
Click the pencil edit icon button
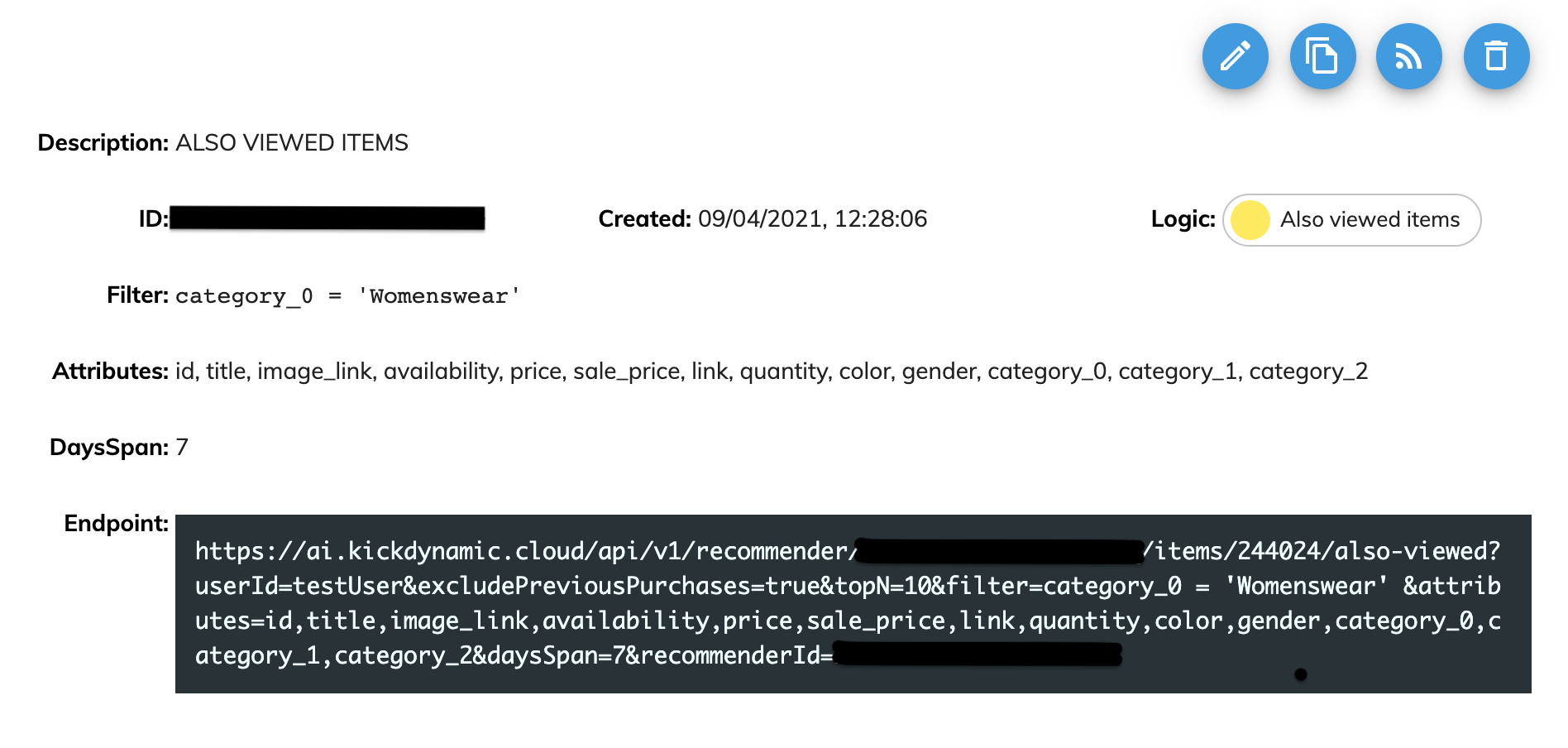(x=1235, y=56)
